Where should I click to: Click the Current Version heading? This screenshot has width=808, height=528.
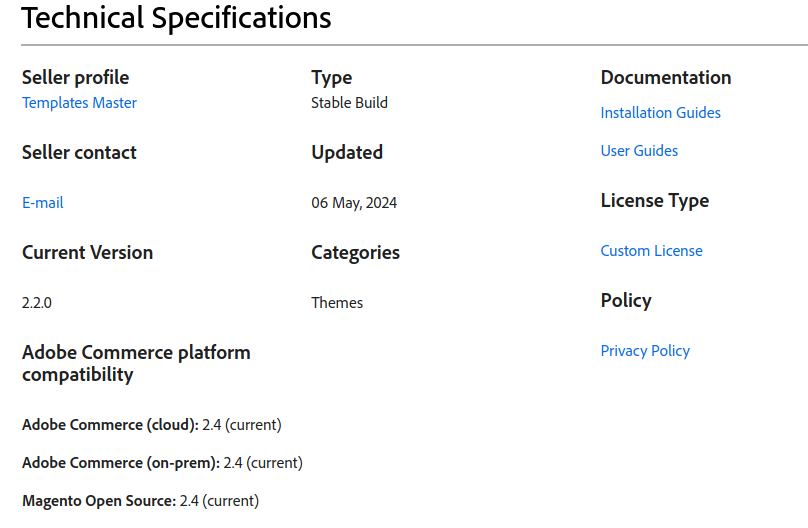point(87,253)
